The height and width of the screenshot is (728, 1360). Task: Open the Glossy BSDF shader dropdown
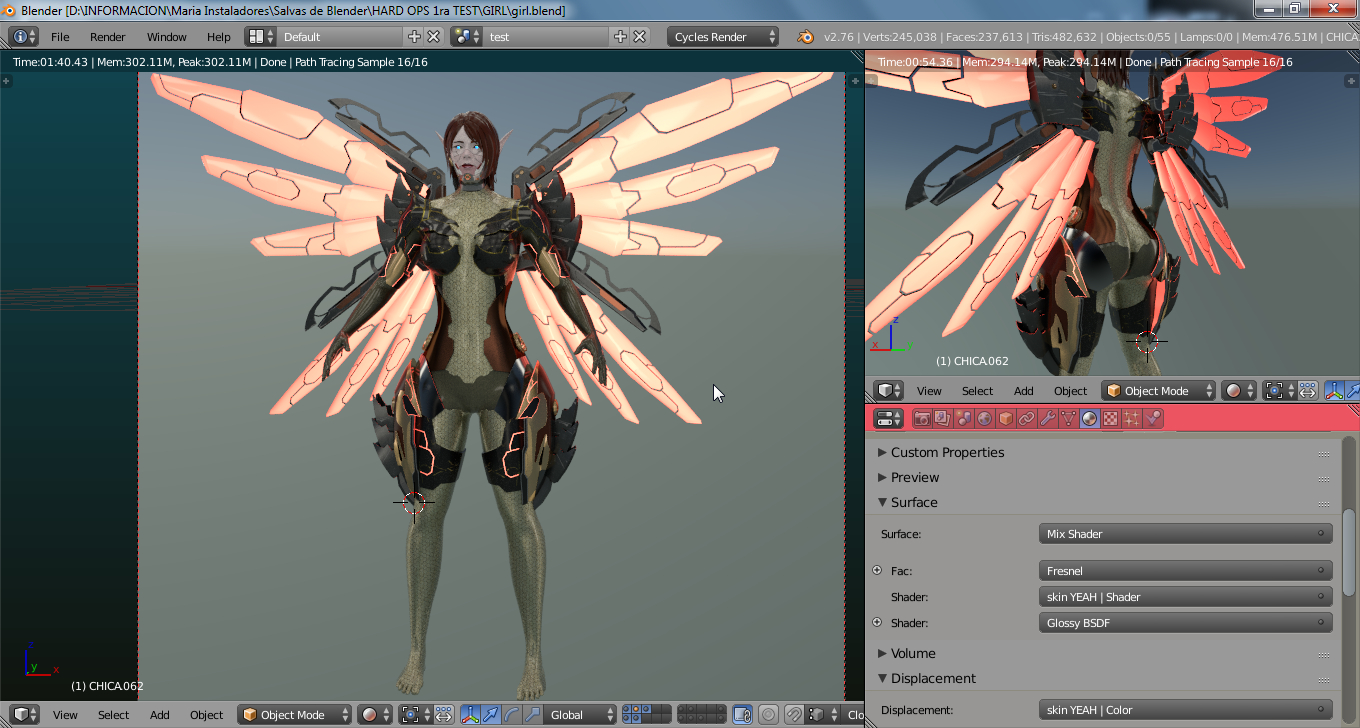point(1186,623)
